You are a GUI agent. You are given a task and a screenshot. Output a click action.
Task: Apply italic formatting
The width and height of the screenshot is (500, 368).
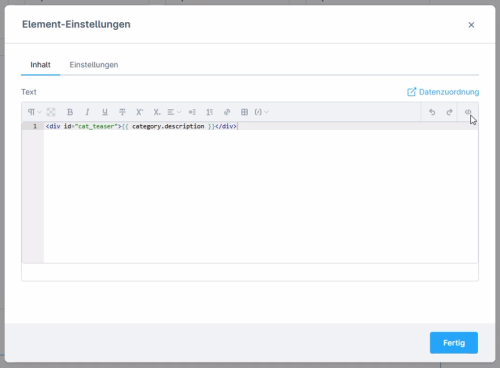pyautogui.click(x=87, y=112)
